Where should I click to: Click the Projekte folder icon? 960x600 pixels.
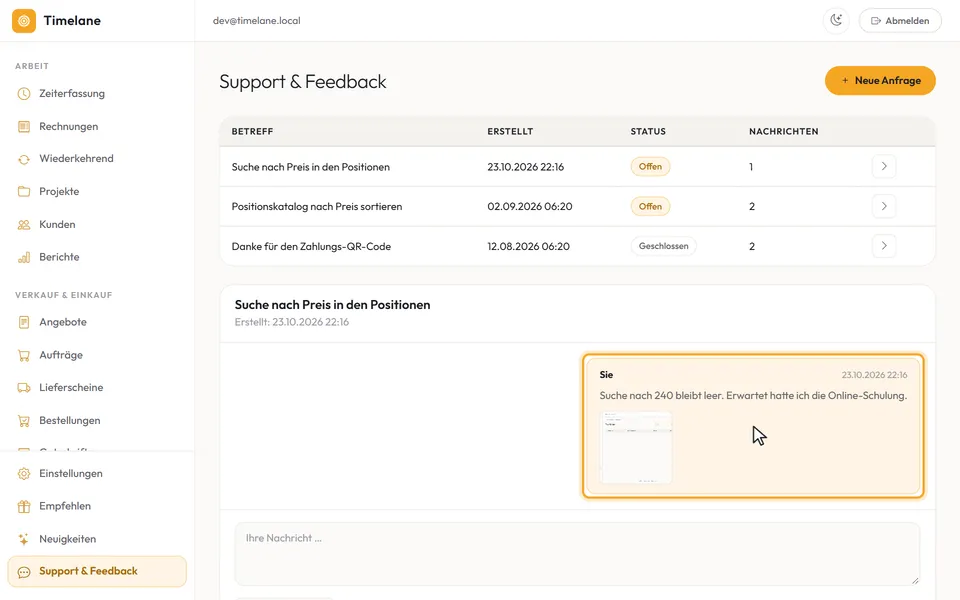(24, 192)
